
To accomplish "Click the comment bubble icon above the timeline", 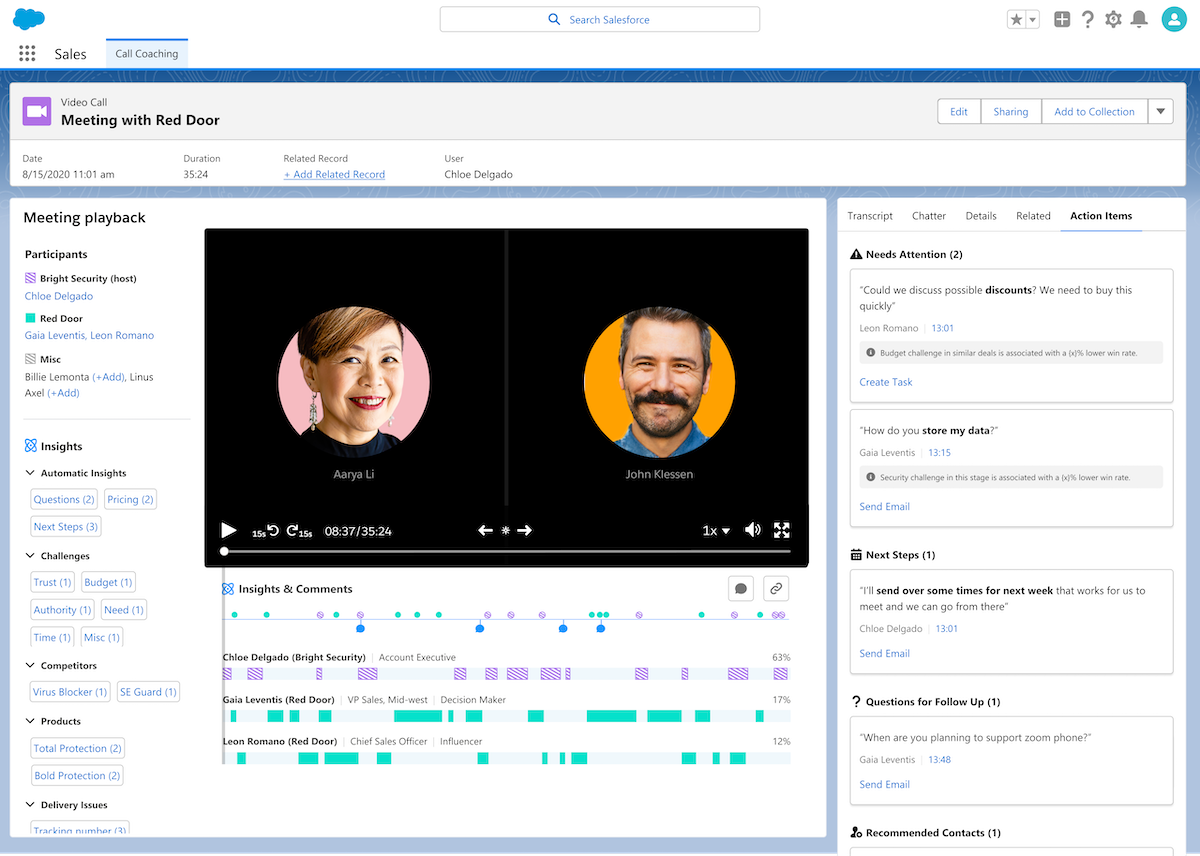I will pos(741,588).
